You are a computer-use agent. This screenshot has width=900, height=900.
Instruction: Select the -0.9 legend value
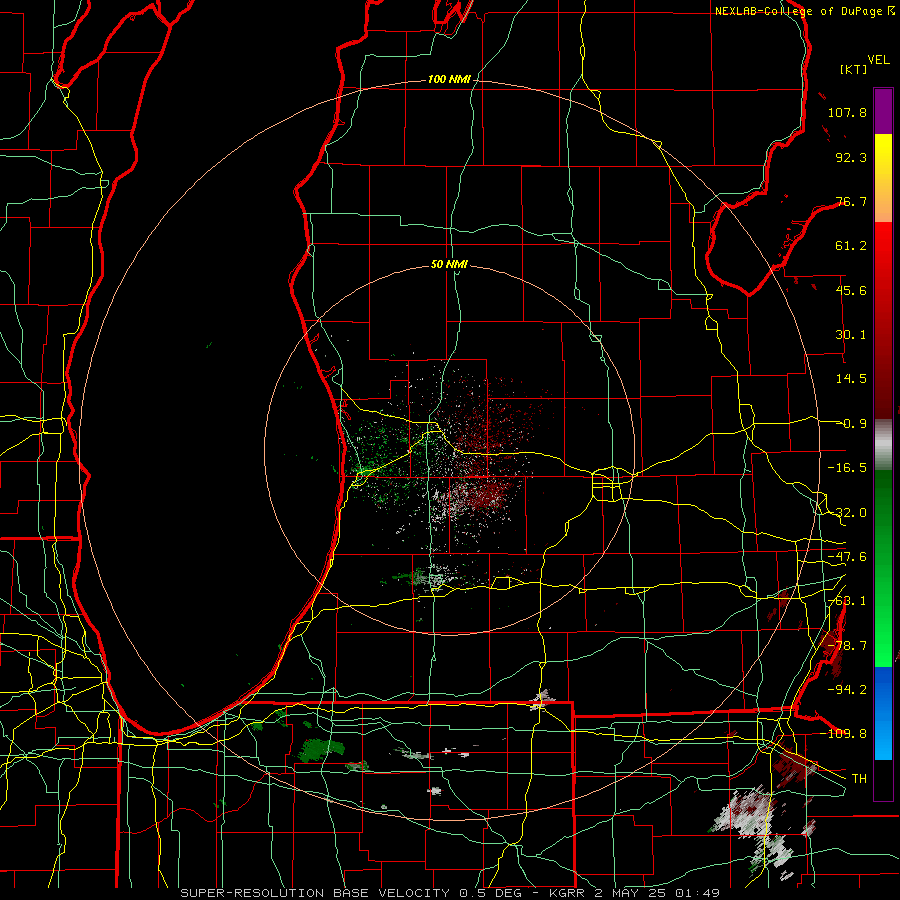[x=852, y=424]
